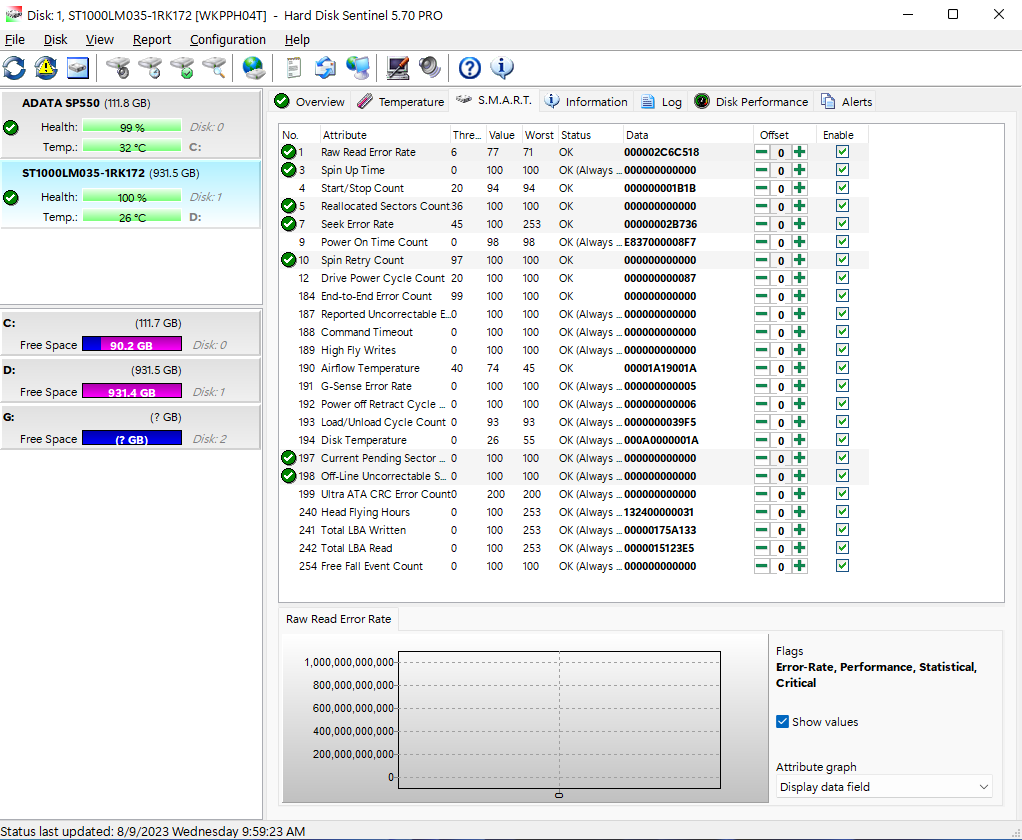Click the green health checkmark beside ST1000LM035
This screenshot has width=1022, height=840.
pyautogui.click(x=11, y=197)
